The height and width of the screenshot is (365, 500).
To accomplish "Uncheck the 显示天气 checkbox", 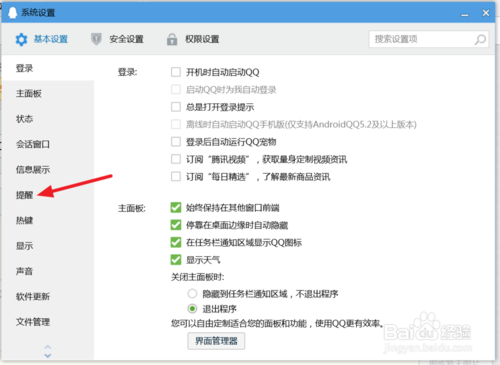I will [x=176, y=260].
